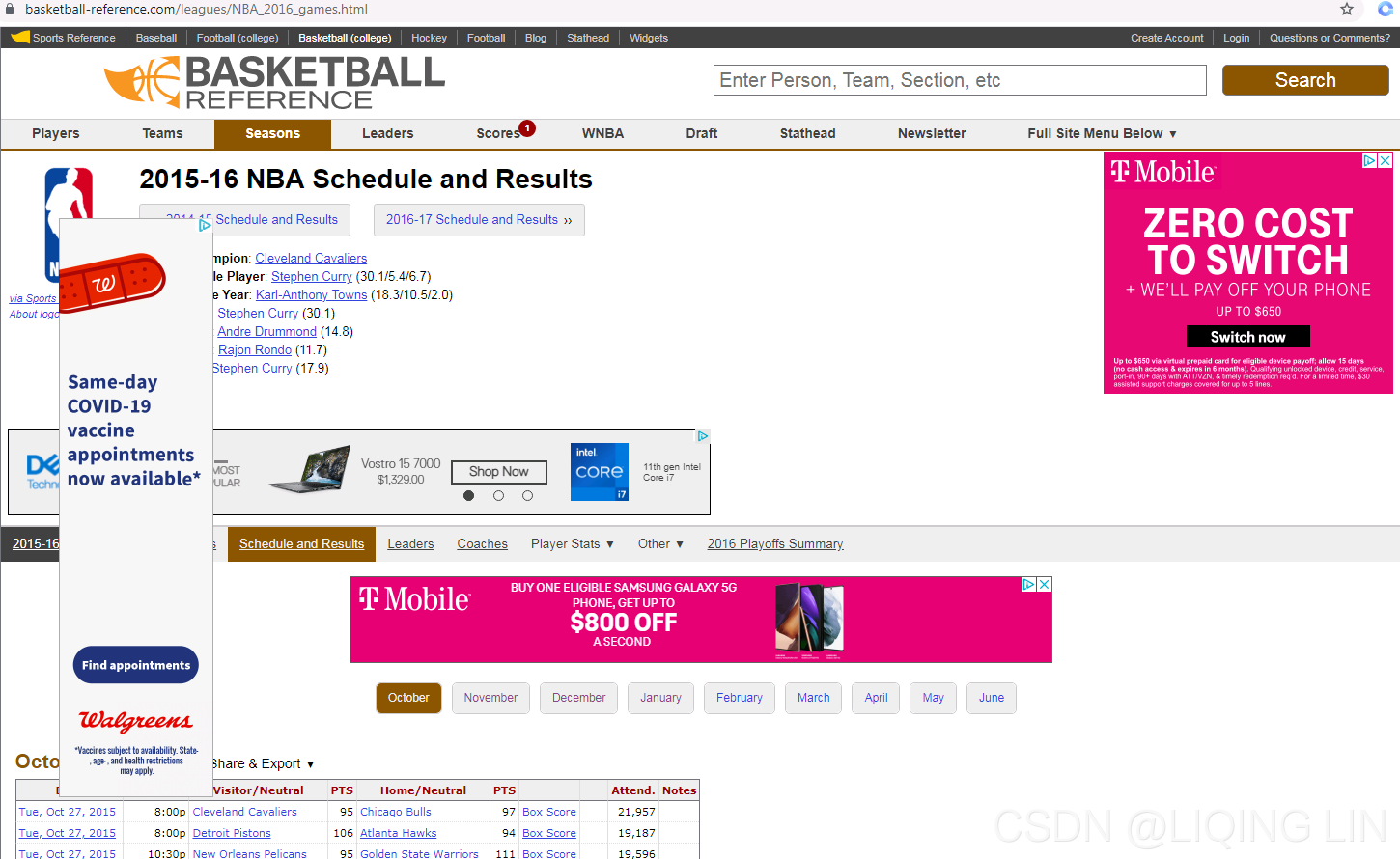Viewport: 1400px width, 859px height.
Task: Click AdChoices icon on Walgreens ad
Action: [205, 226]
